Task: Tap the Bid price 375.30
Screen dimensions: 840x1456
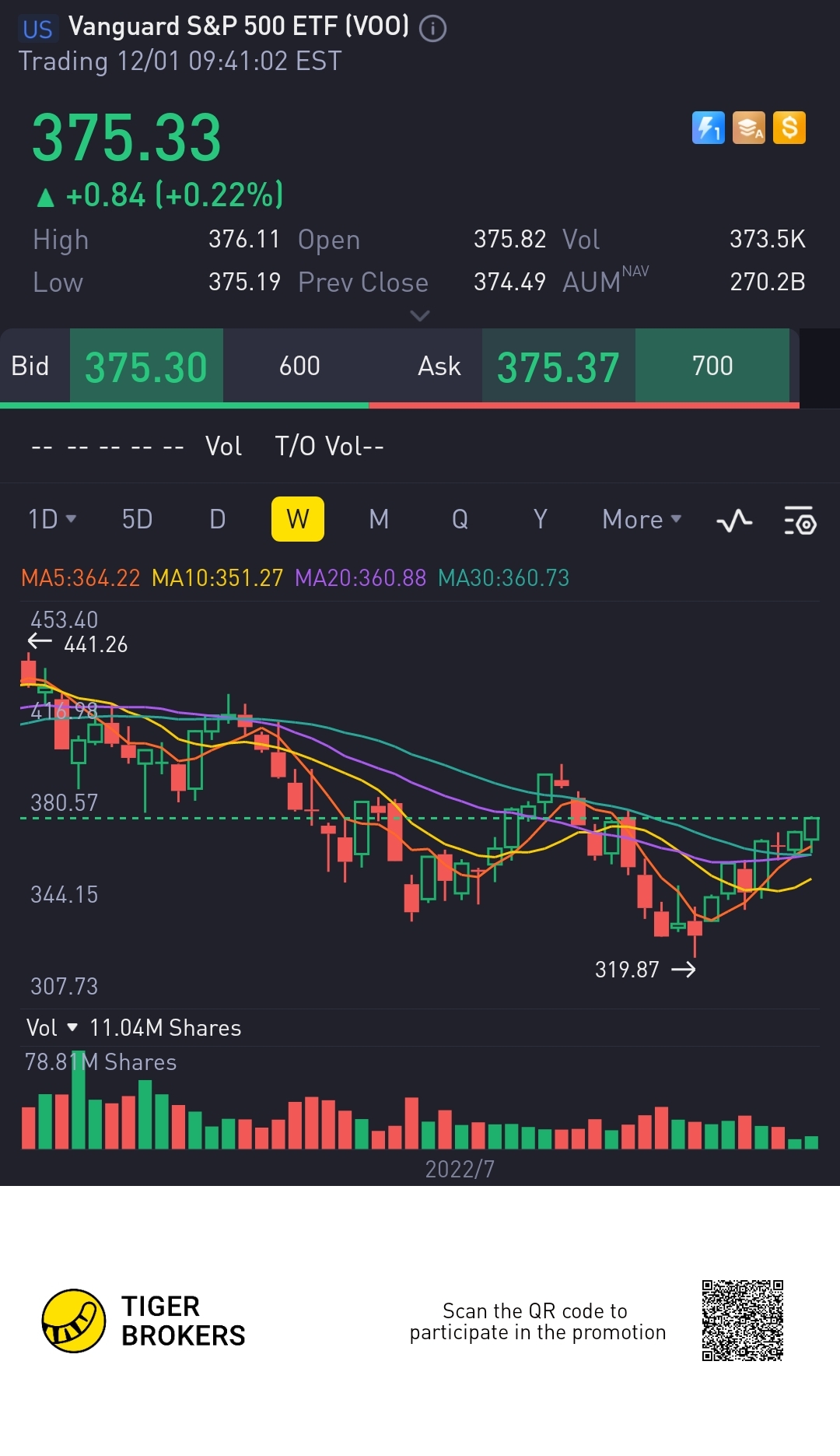Action: coord(146,367)
